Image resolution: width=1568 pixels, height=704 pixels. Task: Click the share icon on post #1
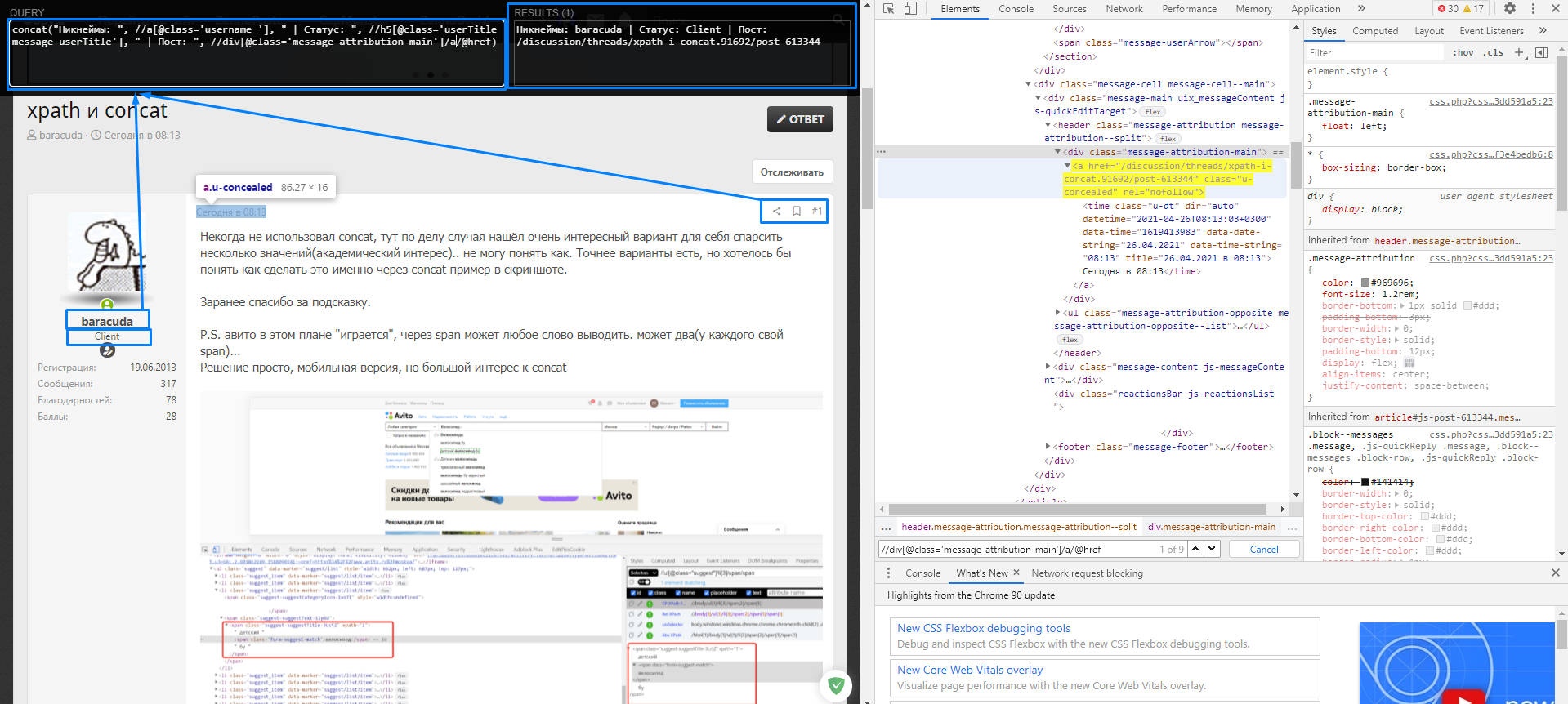coord(776,212)
